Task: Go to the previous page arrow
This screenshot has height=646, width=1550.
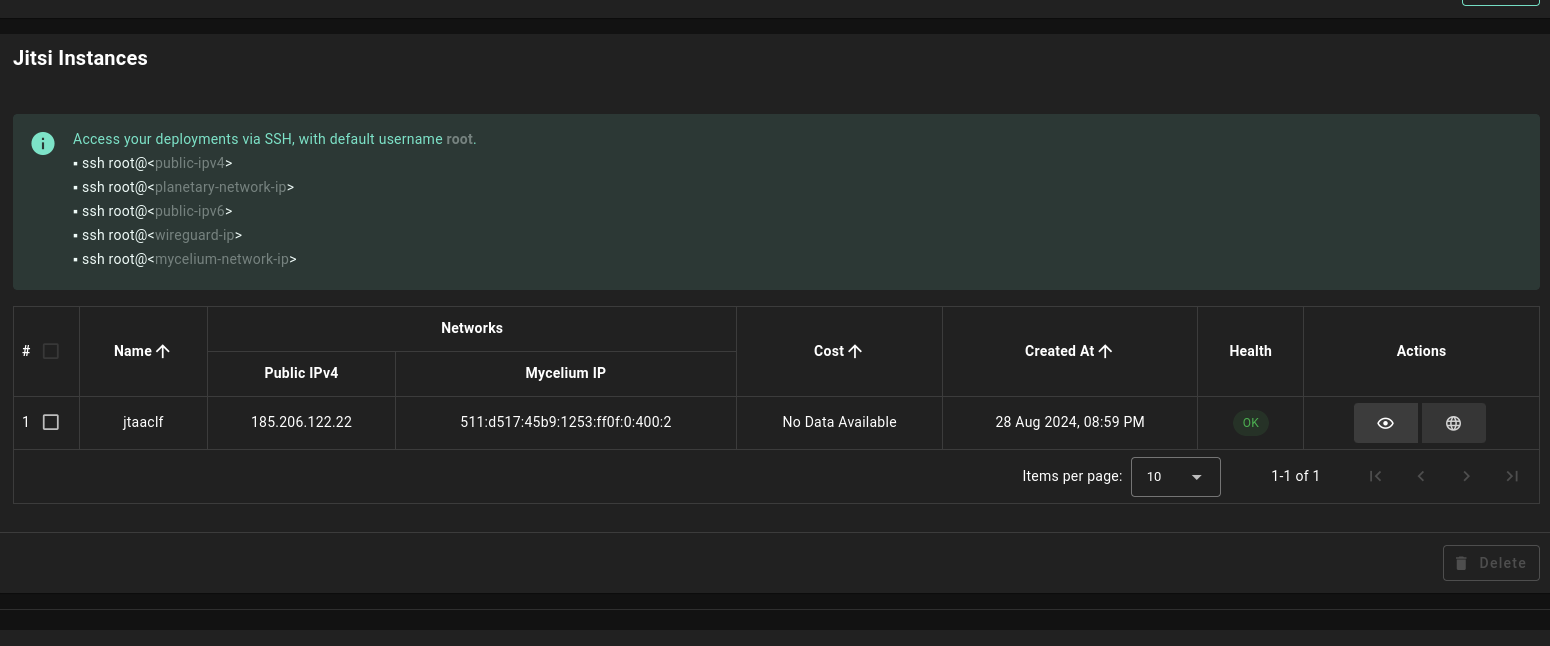Action: click(1421, 476)
